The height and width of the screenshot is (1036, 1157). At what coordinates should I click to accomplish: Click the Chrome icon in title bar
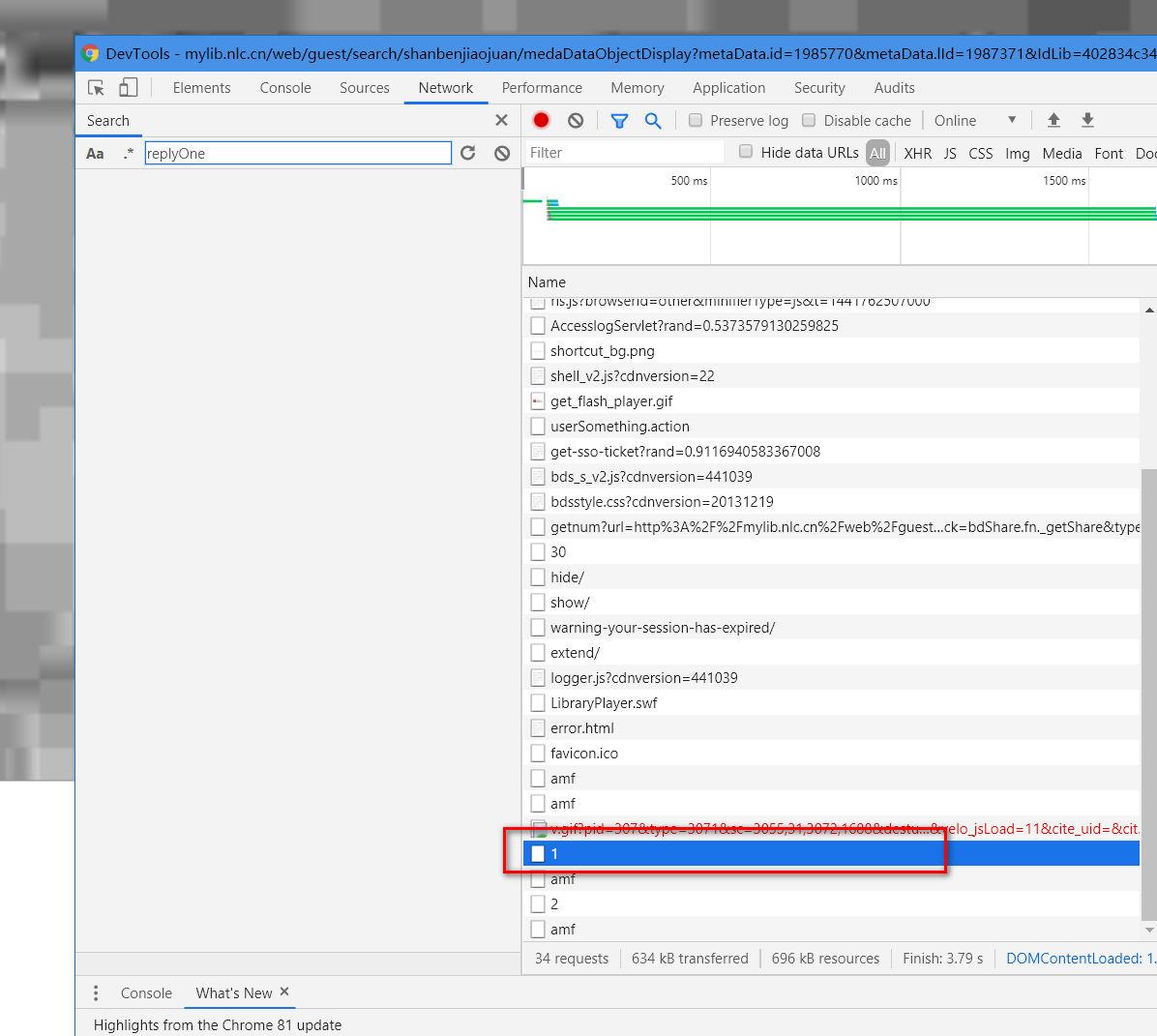click(91, 53)
